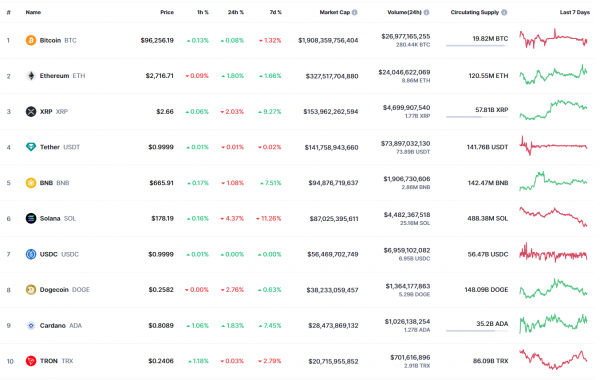This screenshot has height=380, width=600.
Task: Open the Cardano name link
Action: coord(53,325)
